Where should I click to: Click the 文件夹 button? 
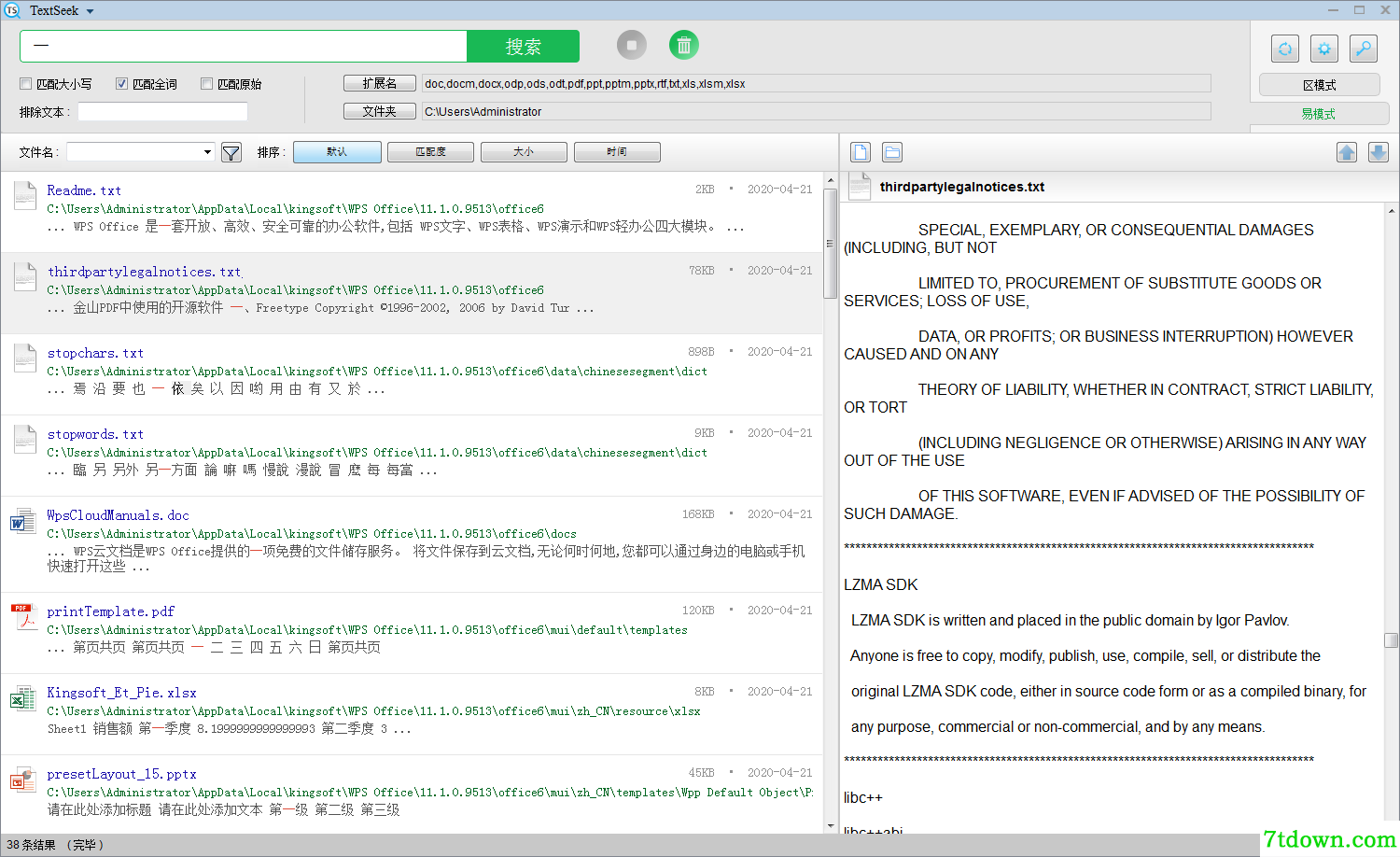(x=379, y=111)
